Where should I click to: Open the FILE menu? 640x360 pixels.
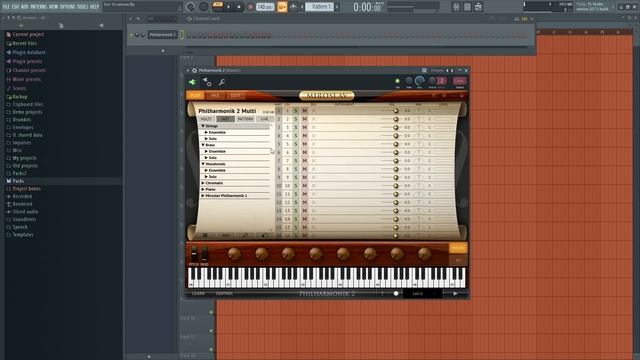(x=6, y=7)
